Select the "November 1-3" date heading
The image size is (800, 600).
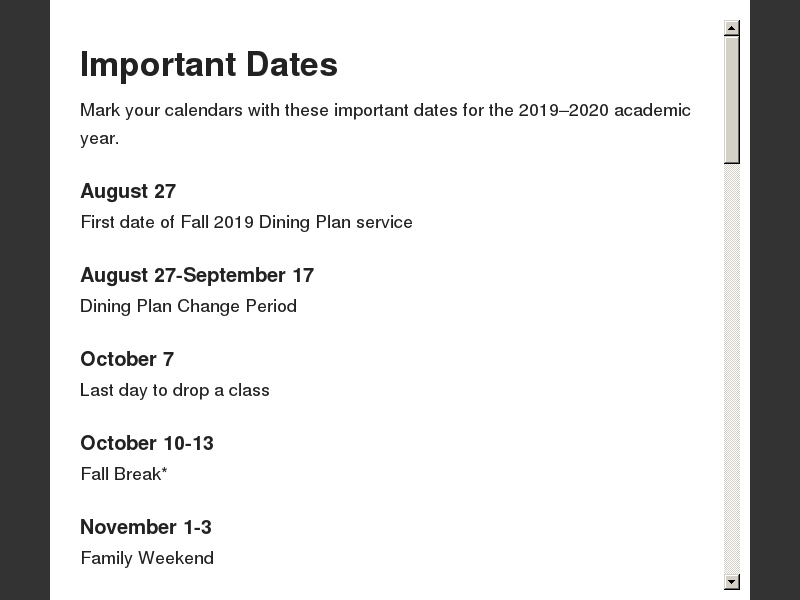[x=146, y=527]
